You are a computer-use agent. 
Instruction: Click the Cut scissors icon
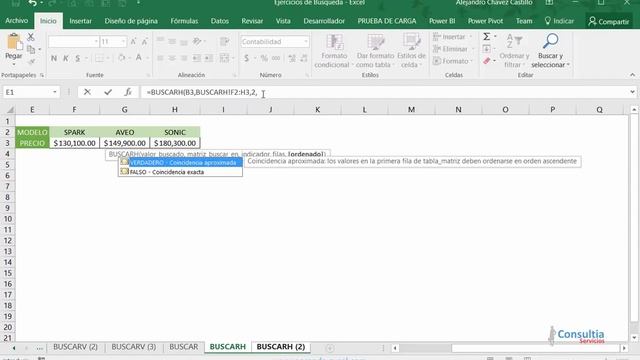[x=31, y=37]
